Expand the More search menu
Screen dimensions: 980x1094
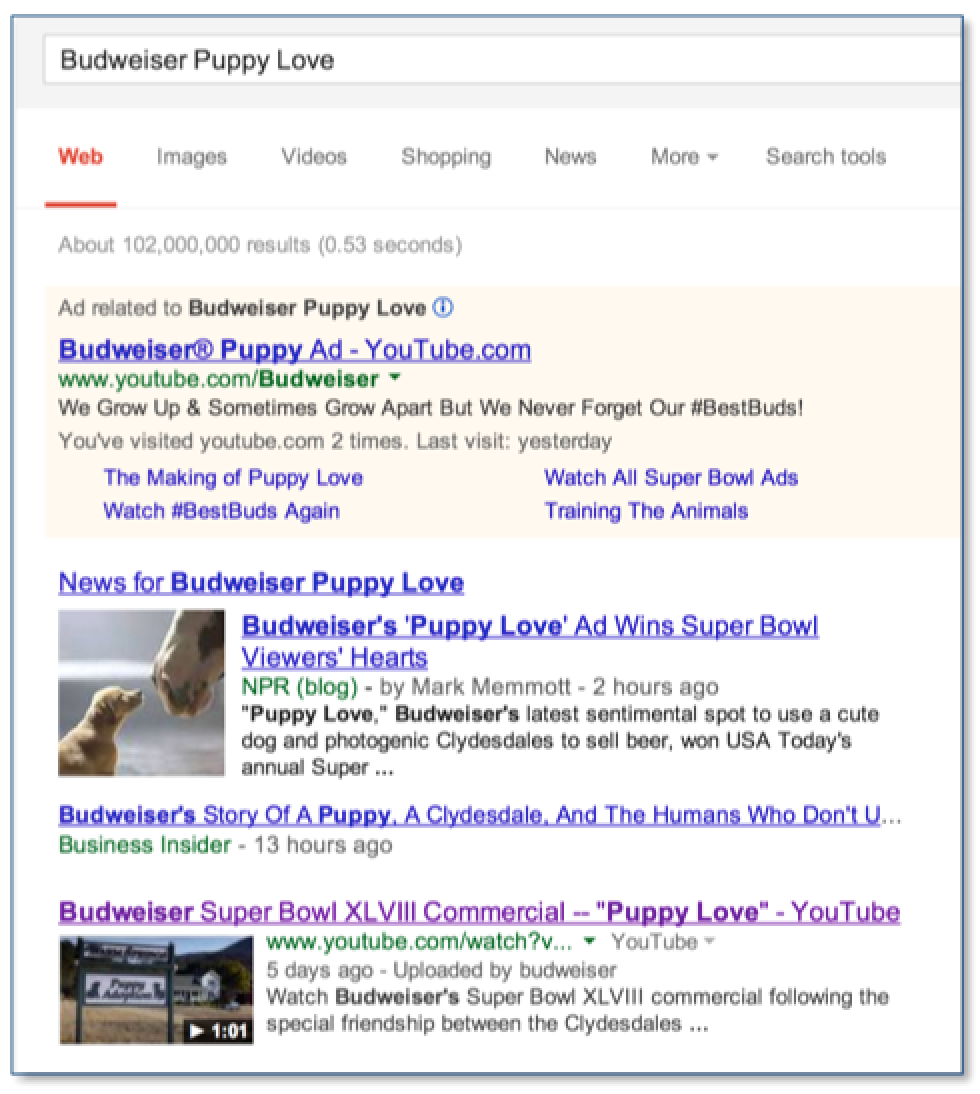[684, 157]
